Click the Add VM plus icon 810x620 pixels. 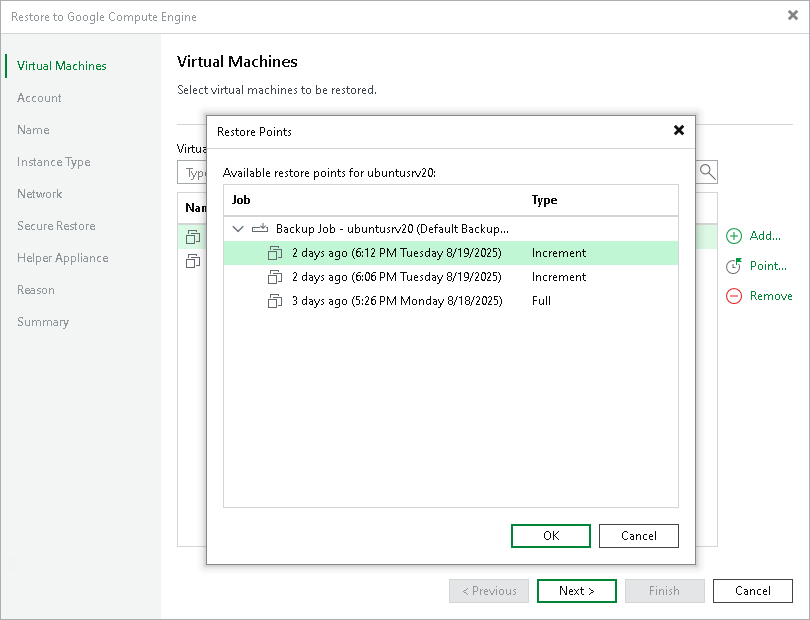734,236
